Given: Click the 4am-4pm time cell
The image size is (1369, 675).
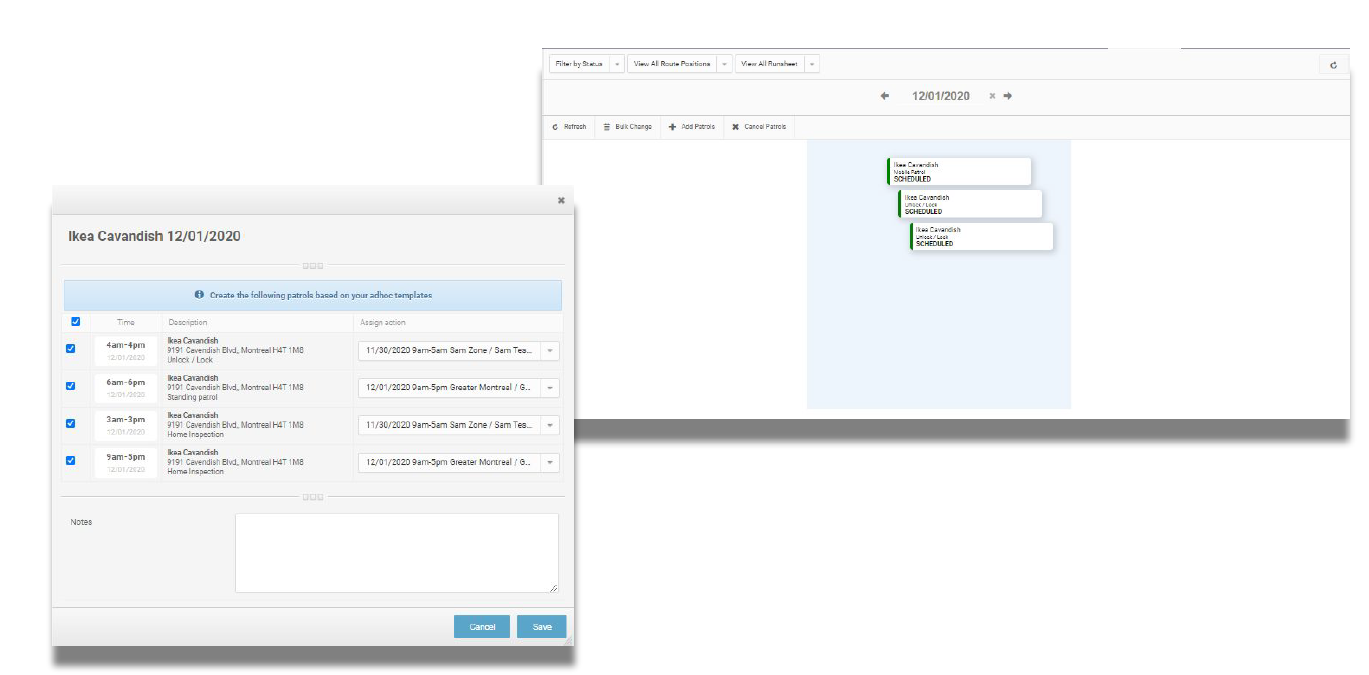Looking at the screenshot, I should point(126,350).
